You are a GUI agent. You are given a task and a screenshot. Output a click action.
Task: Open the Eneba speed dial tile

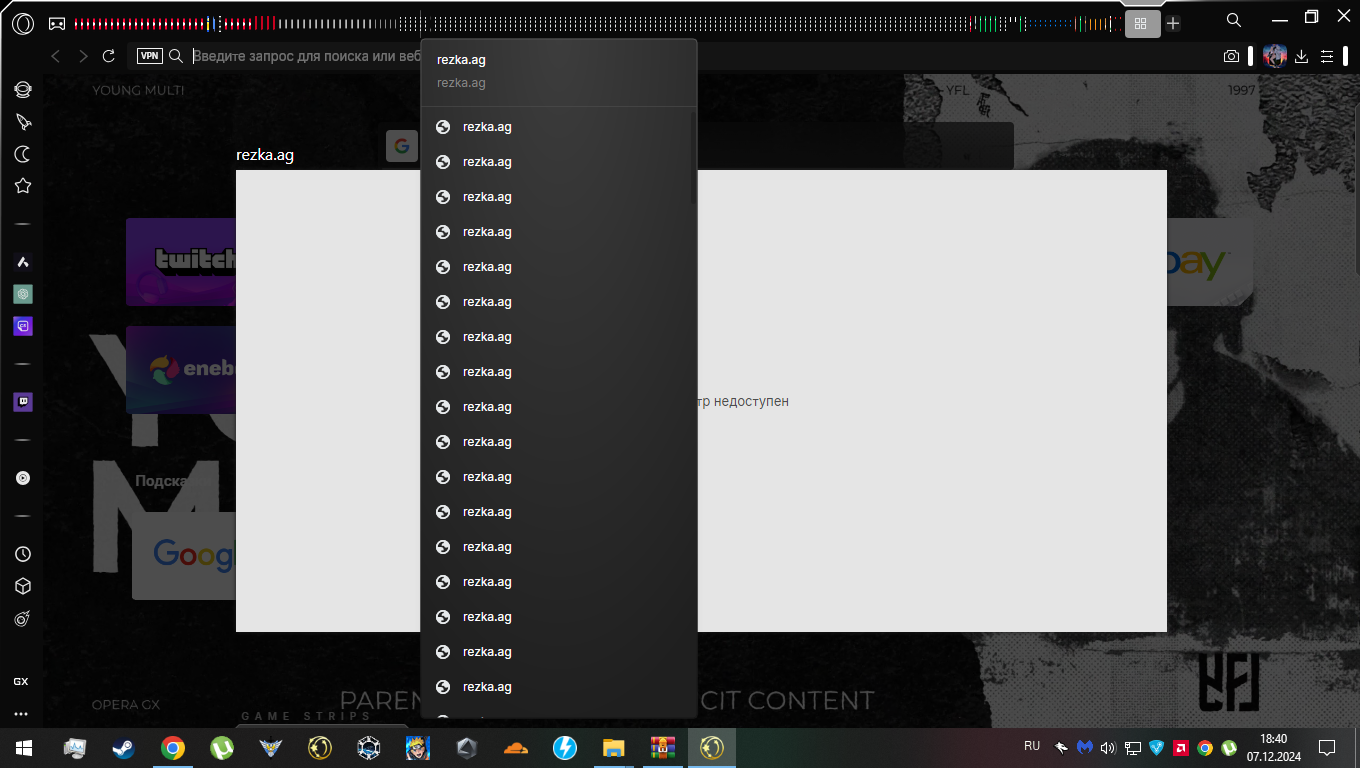181,369
